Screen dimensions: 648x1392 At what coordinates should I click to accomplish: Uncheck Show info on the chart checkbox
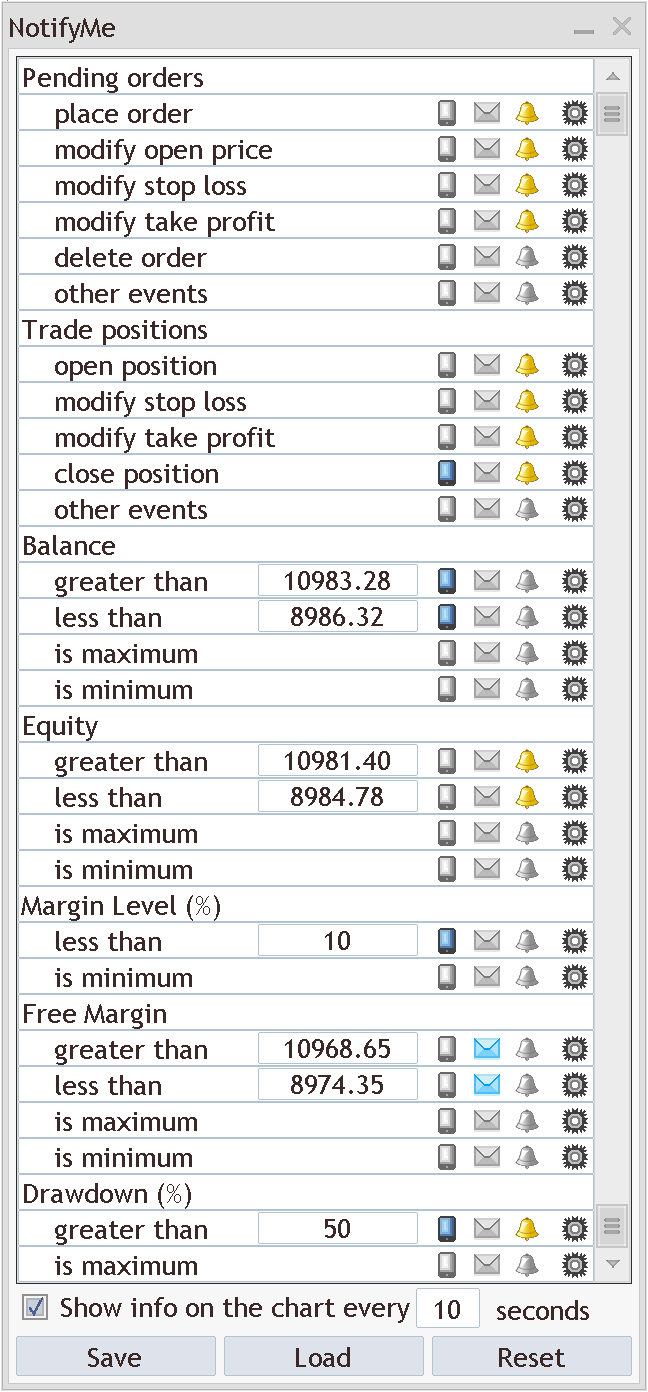point(36,1308)
